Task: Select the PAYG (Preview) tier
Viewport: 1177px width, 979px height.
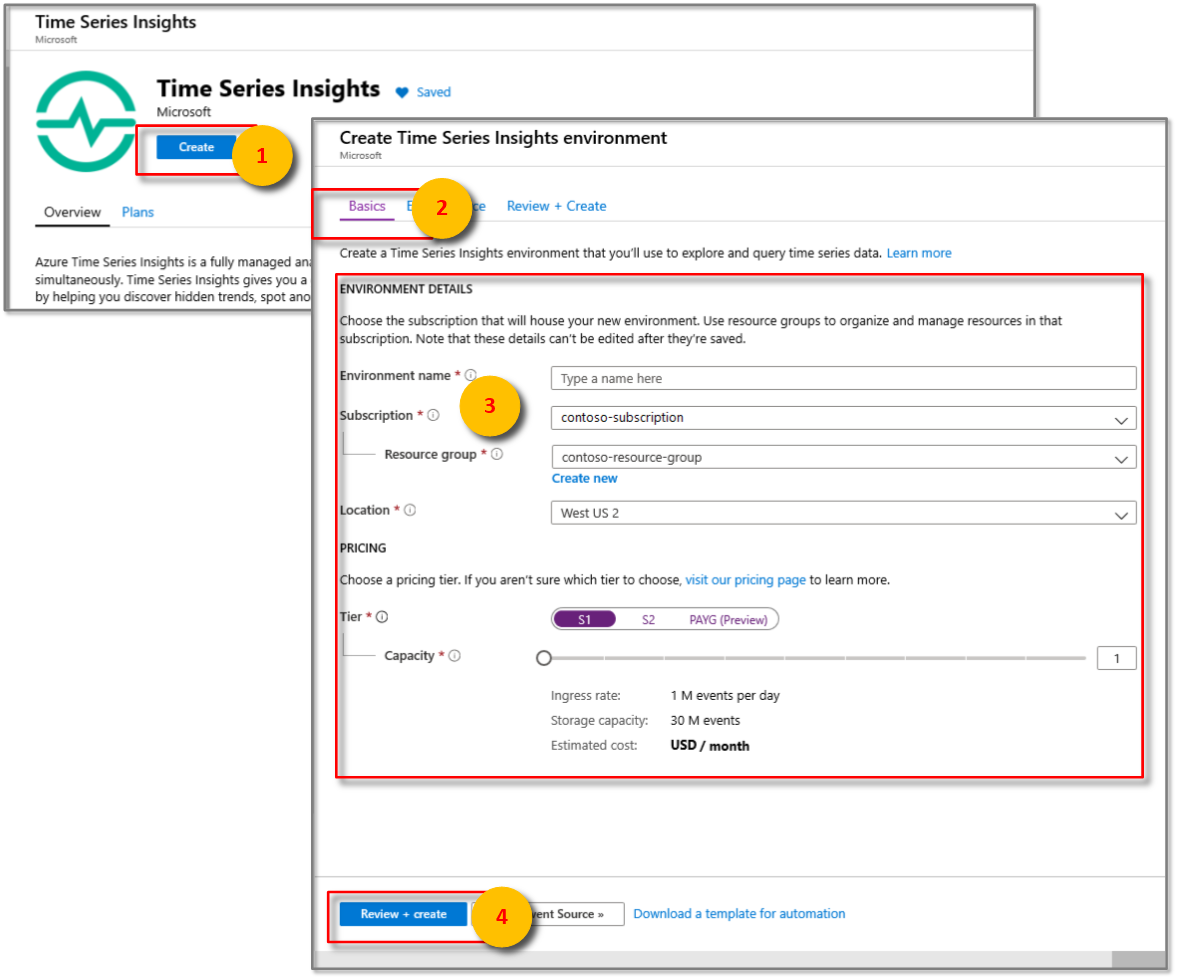Action: (x=728, y=619)
